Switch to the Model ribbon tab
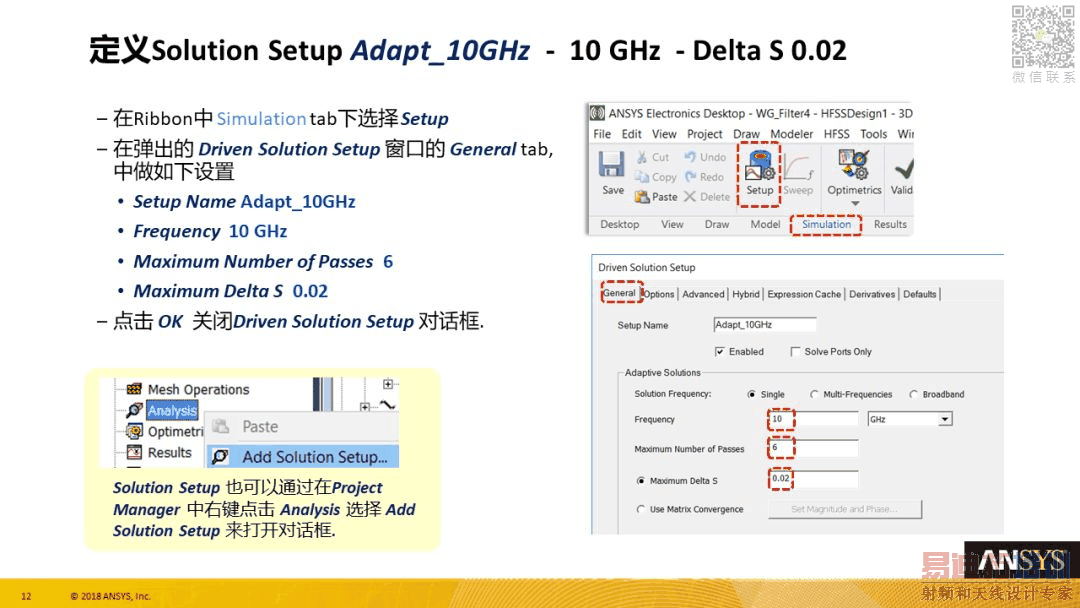 pyautogui.click(x=765, y=224)
